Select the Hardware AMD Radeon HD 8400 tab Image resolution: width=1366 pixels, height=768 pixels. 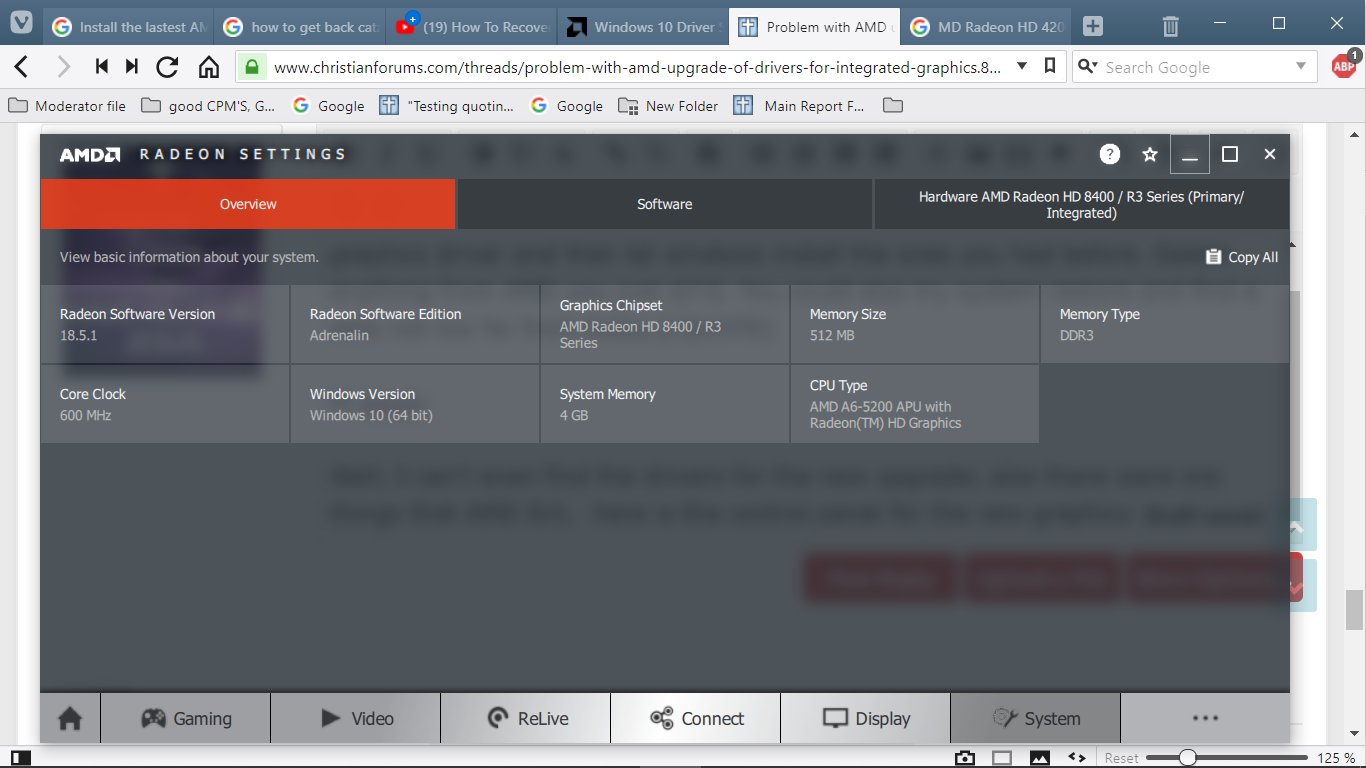[1082, 204]
